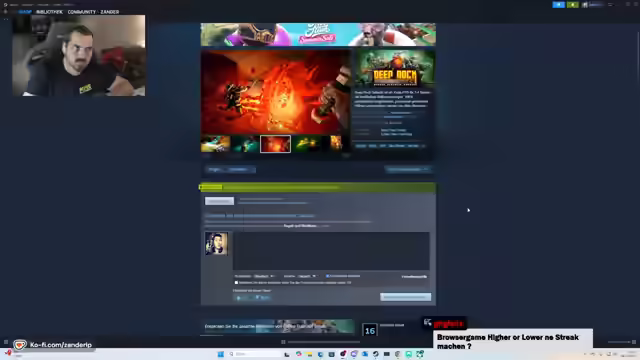Viewport: 640px width, 360px height.
Task: Open the review language dropdown
Action: pyautogui.click(x=307, y=276)
